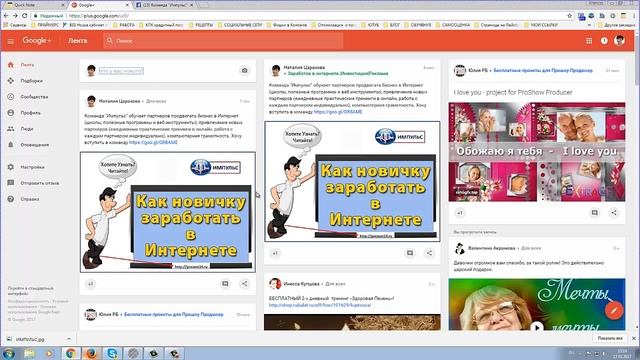The image size is (640, 360).
Task: Switch to the Facebook browser tab
Action: point(165,5)
